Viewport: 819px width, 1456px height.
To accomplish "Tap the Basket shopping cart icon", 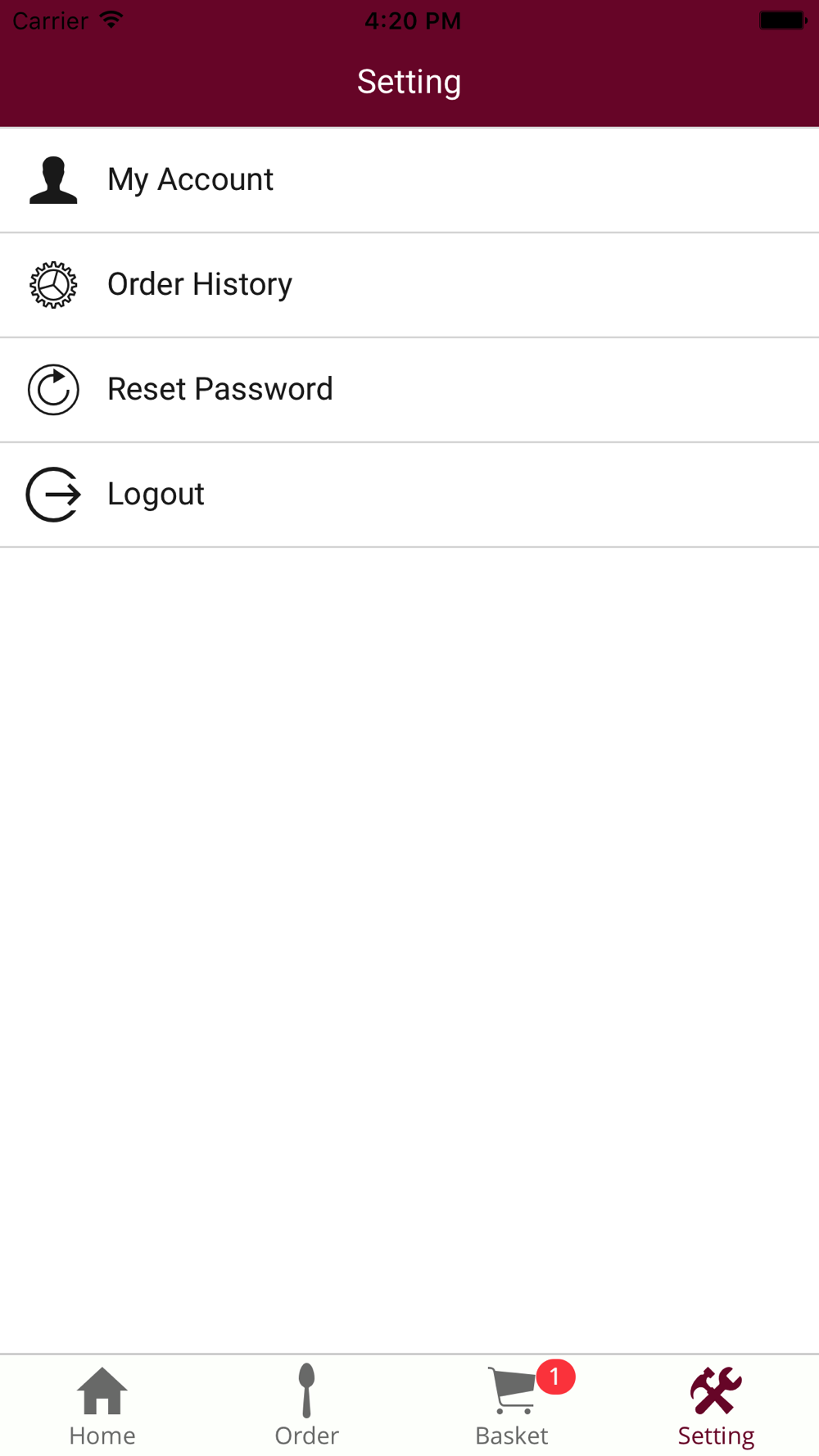I will 513,1390.
